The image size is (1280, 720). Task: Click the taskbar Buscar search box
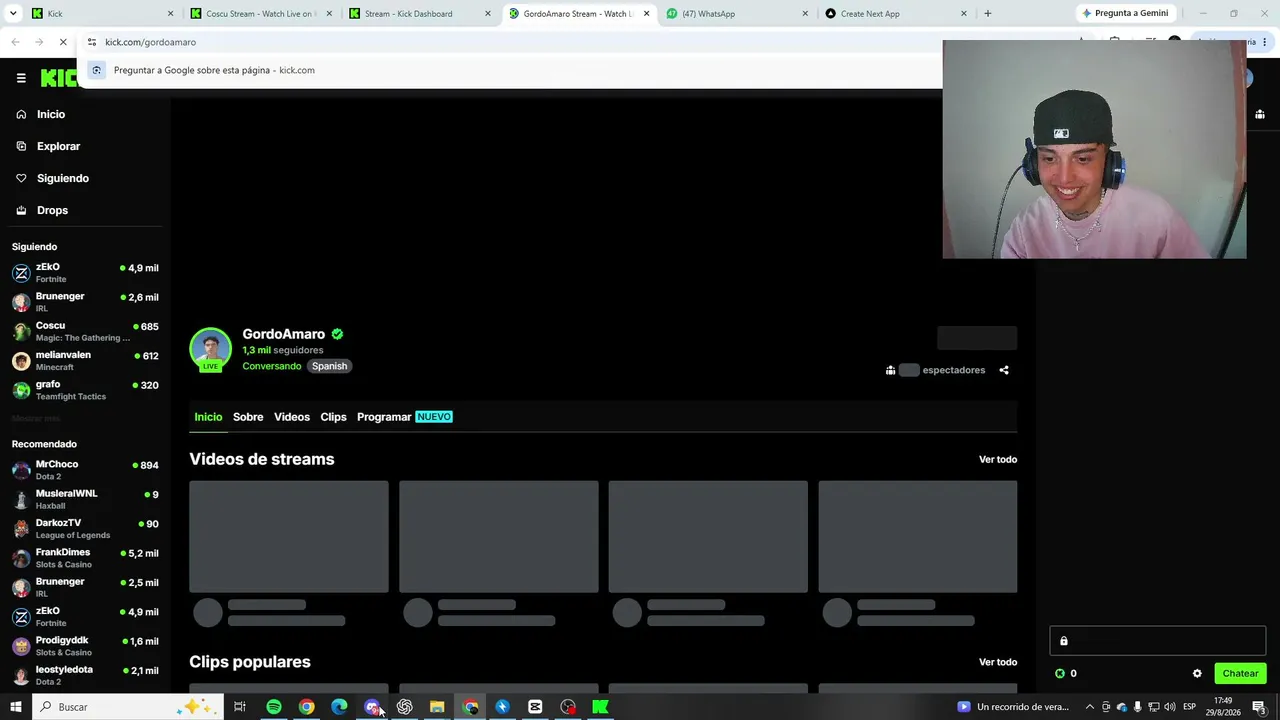pos(128,707)
